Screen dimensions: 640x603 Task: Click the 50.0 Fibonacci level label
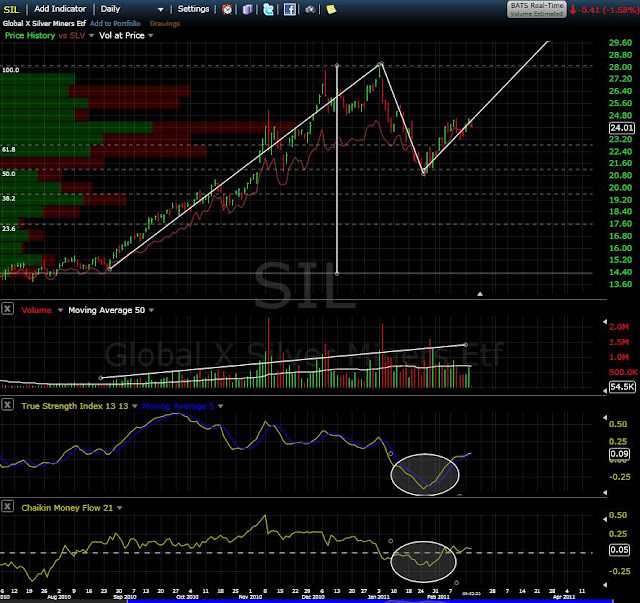tap(9, 174)
